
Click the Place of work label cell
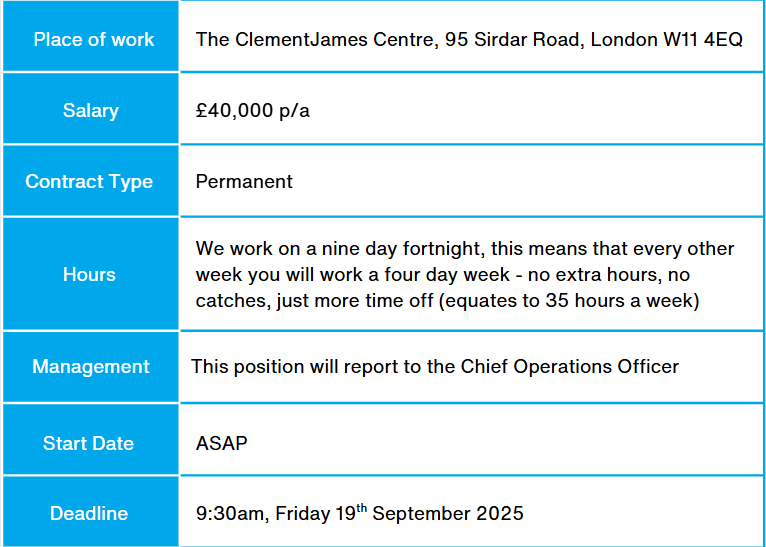pos(93,40)
